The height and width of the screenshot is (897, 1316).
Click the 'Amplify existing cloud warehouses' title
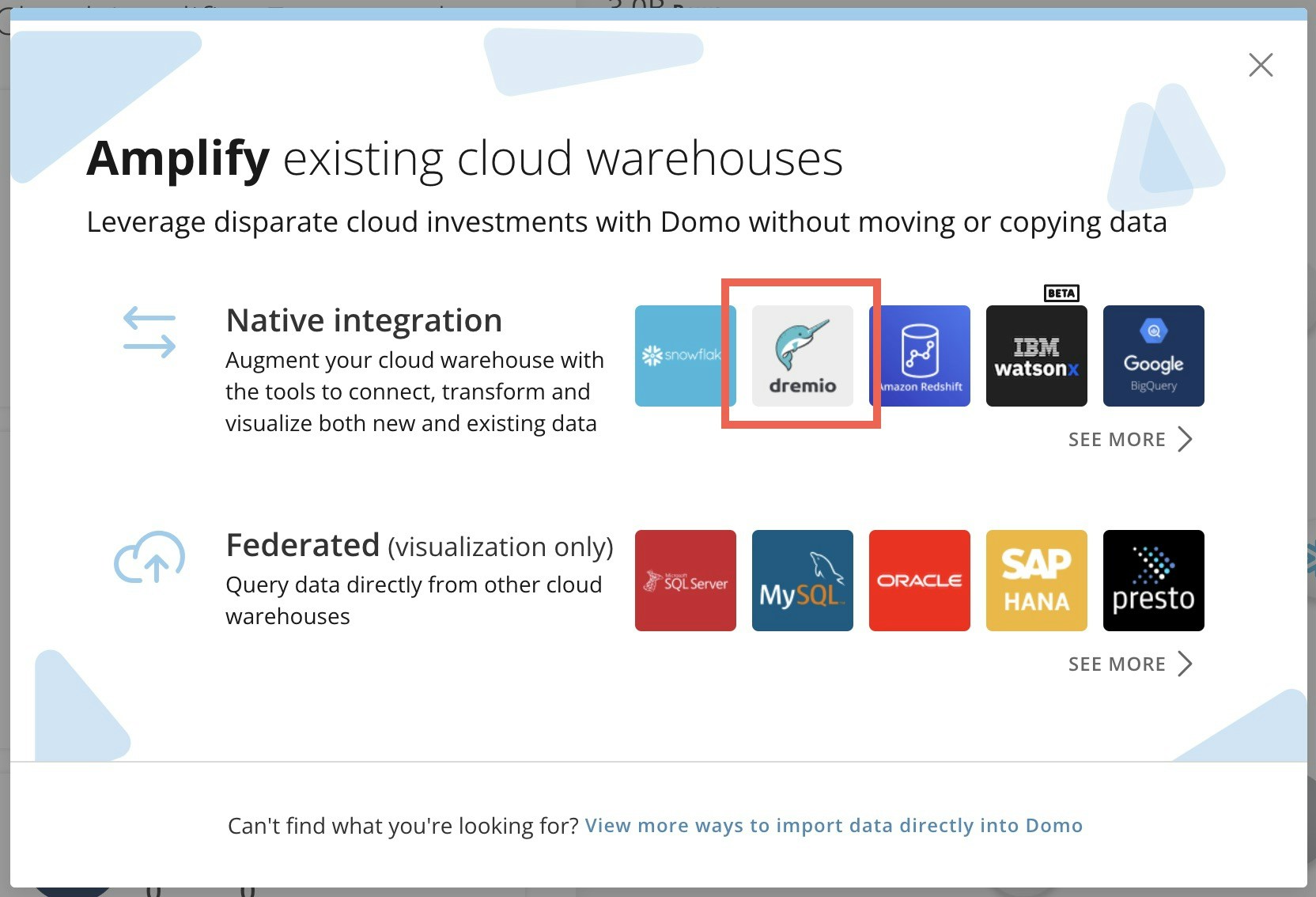465,159
